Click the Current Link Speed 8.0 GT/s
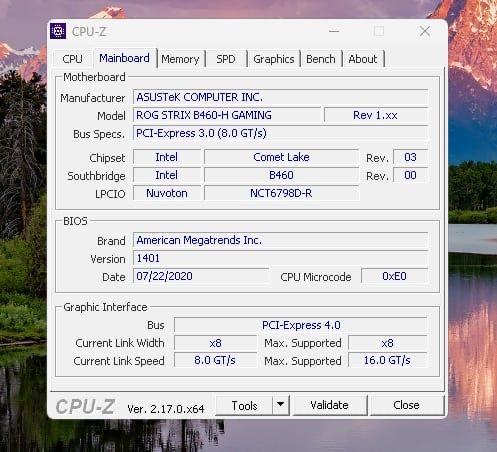Screen dimensions: 497x452 [215, 360]
